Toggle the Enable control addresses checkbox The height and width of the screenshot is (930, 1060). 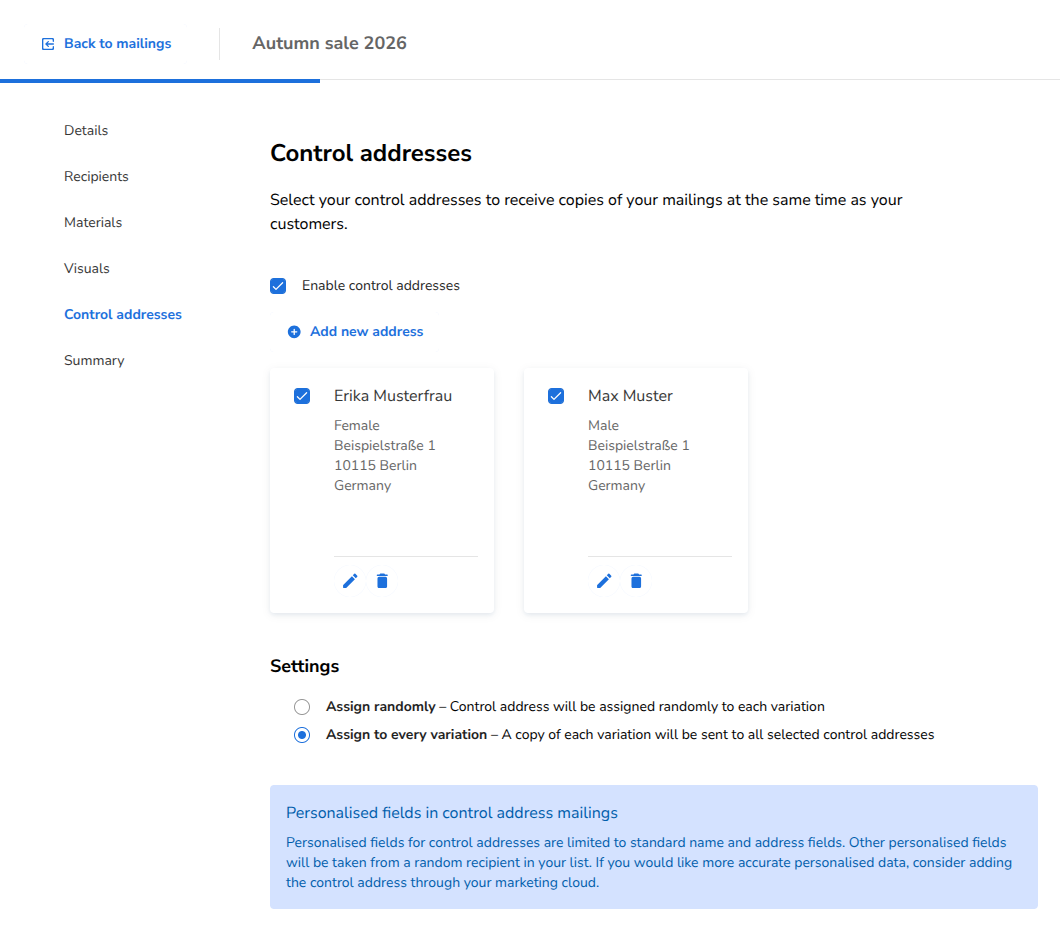278,286
